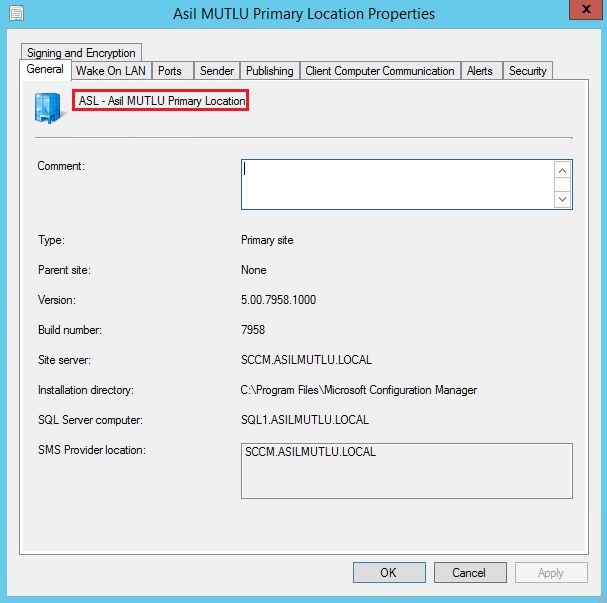Click the SQL1.ASILMUTLU.LOCAL server value
Viewport: 607px width, 603px height.
point(305,420)
